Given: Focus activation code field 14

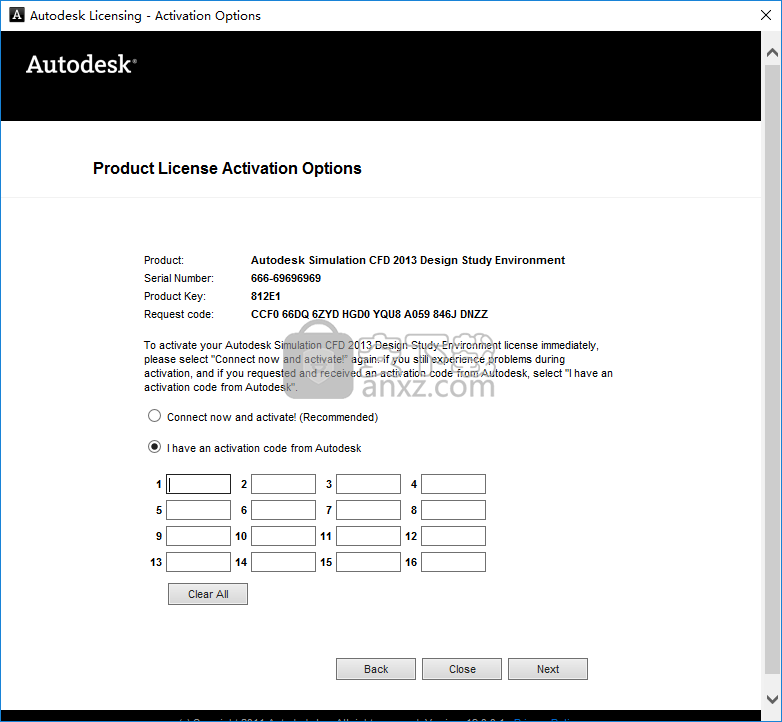Looking at the screenshot, I should pos(283,562).
